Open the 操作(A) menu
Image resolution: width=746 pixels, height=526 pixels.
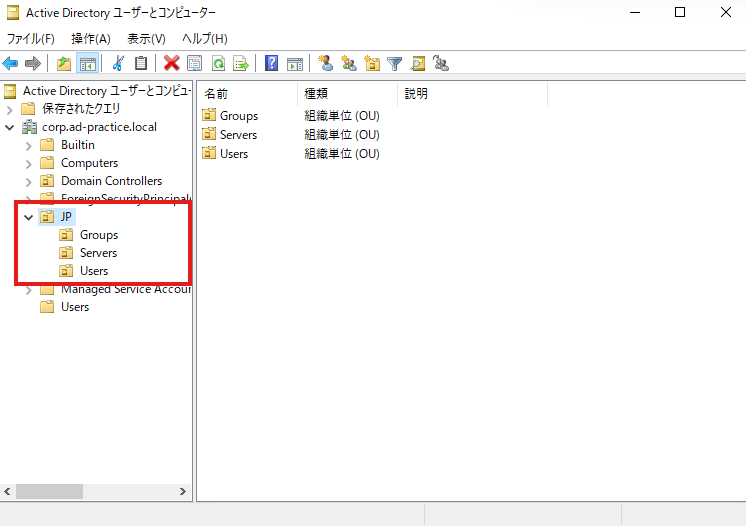pyautogui.click(x=91, y=39)
